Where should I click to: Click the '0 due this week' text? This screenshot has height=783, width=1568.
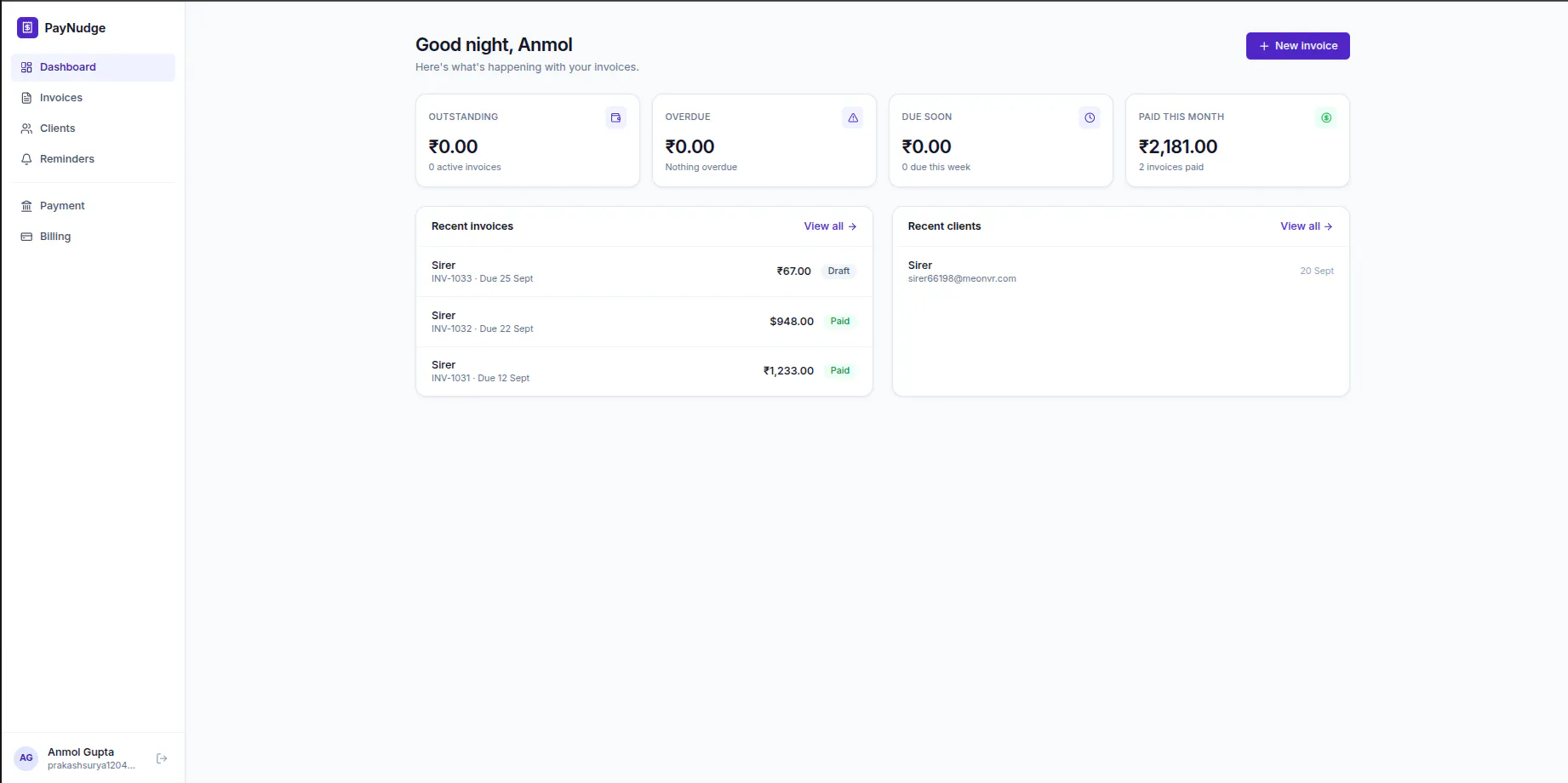click(936, 168)
